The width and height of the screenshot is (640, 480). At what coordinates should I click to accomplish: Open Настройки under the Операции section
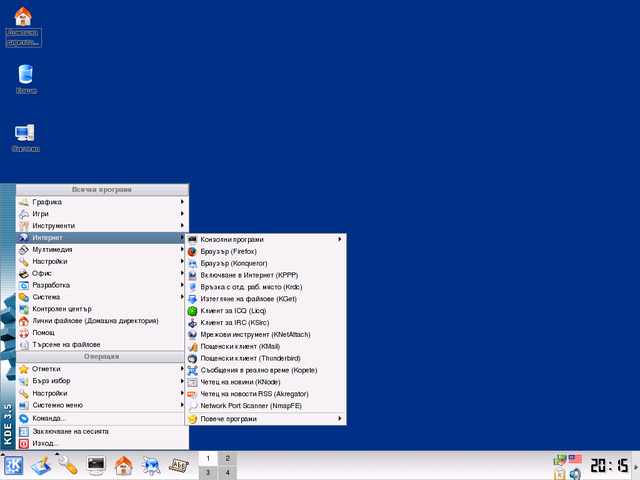pyautogui.click(x=102, y=393)
